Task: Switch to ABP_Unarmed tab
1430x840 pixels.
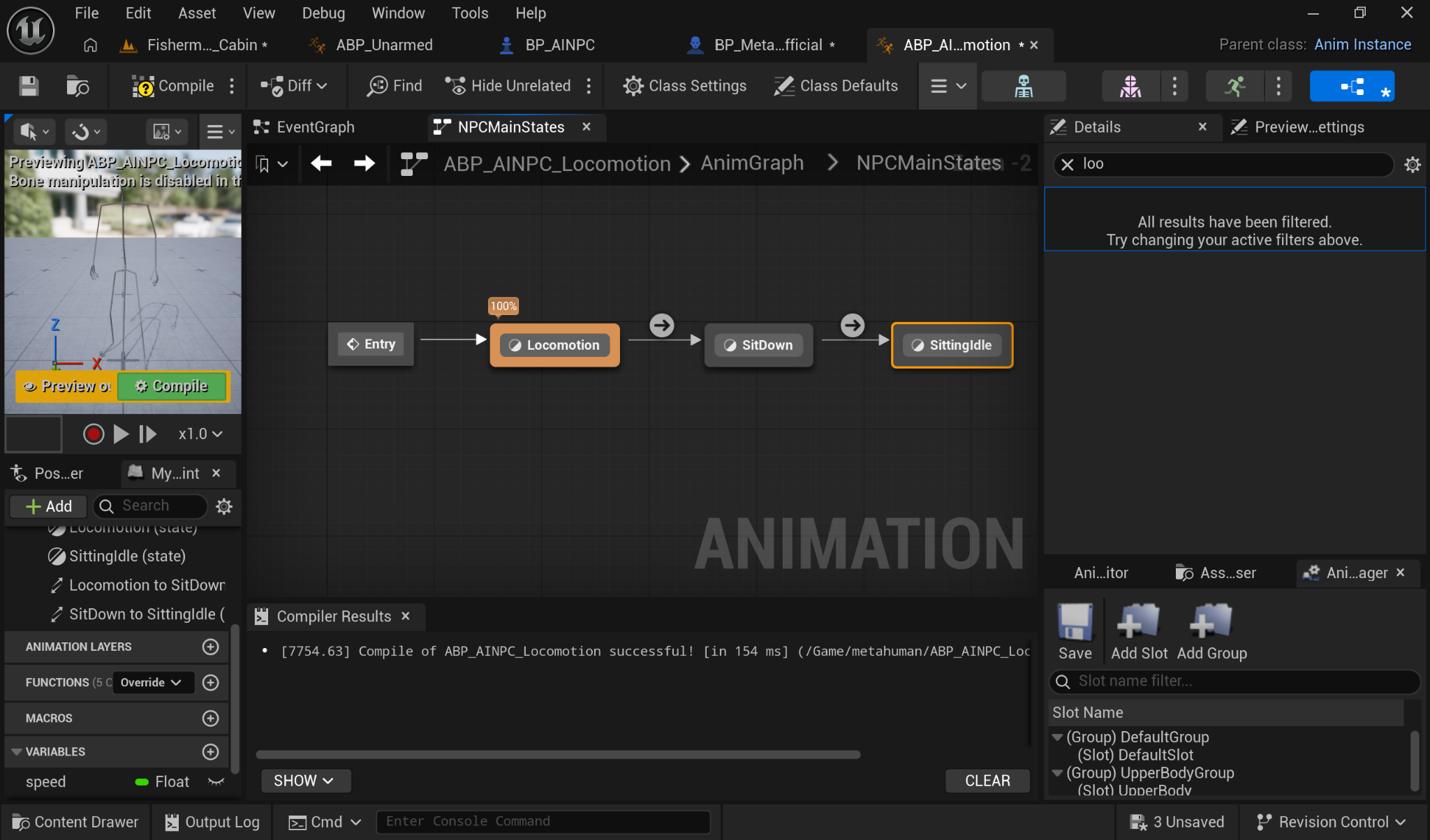Action: pos(384,45)
